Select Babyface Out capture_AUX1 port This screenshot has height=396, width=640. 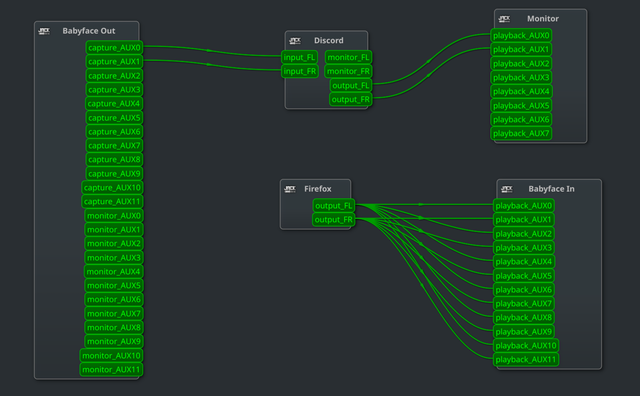click(114, 62)
